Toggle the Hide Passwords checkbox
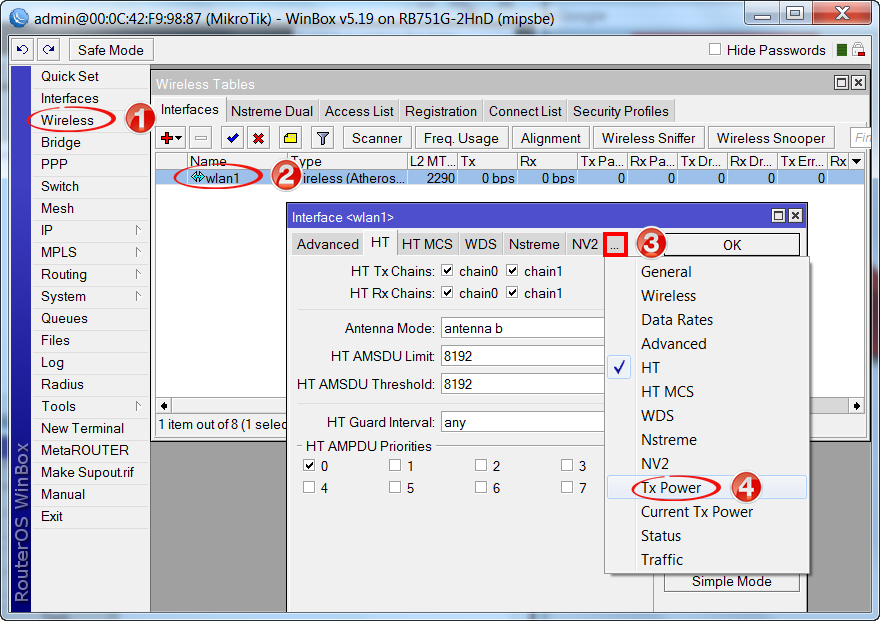 pyautogui.click(x=715, y=50)
